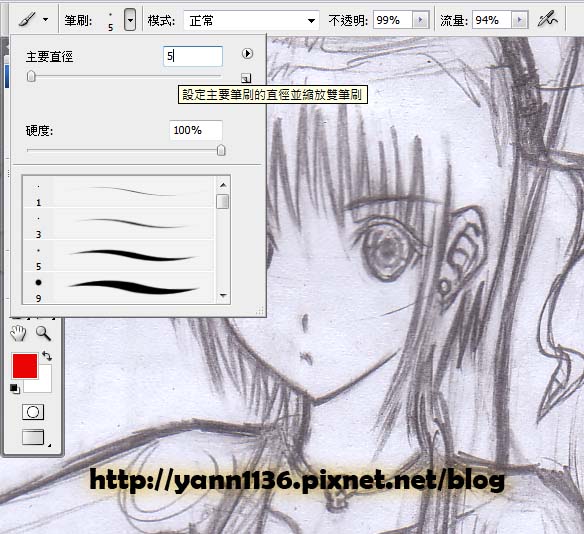Open the blending mode dropdown showing 正常
Screen dimensions: 584x534
(x=251, y=20)
